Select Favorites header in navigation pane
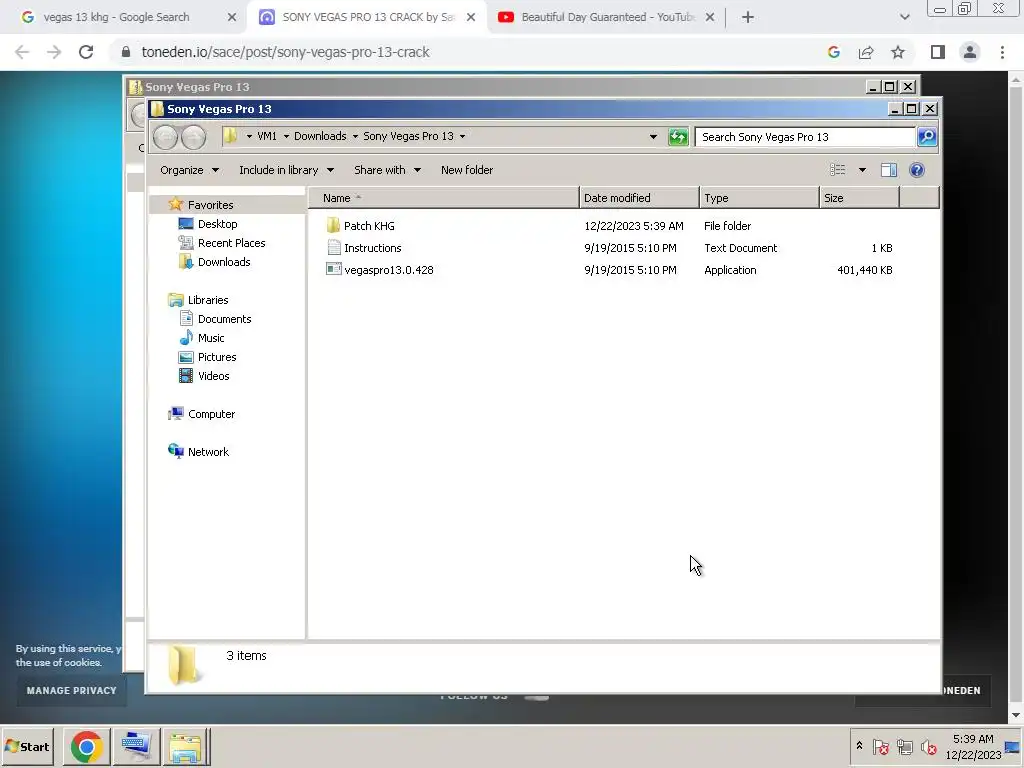The image size is (1024, 768). pos(210,205)
